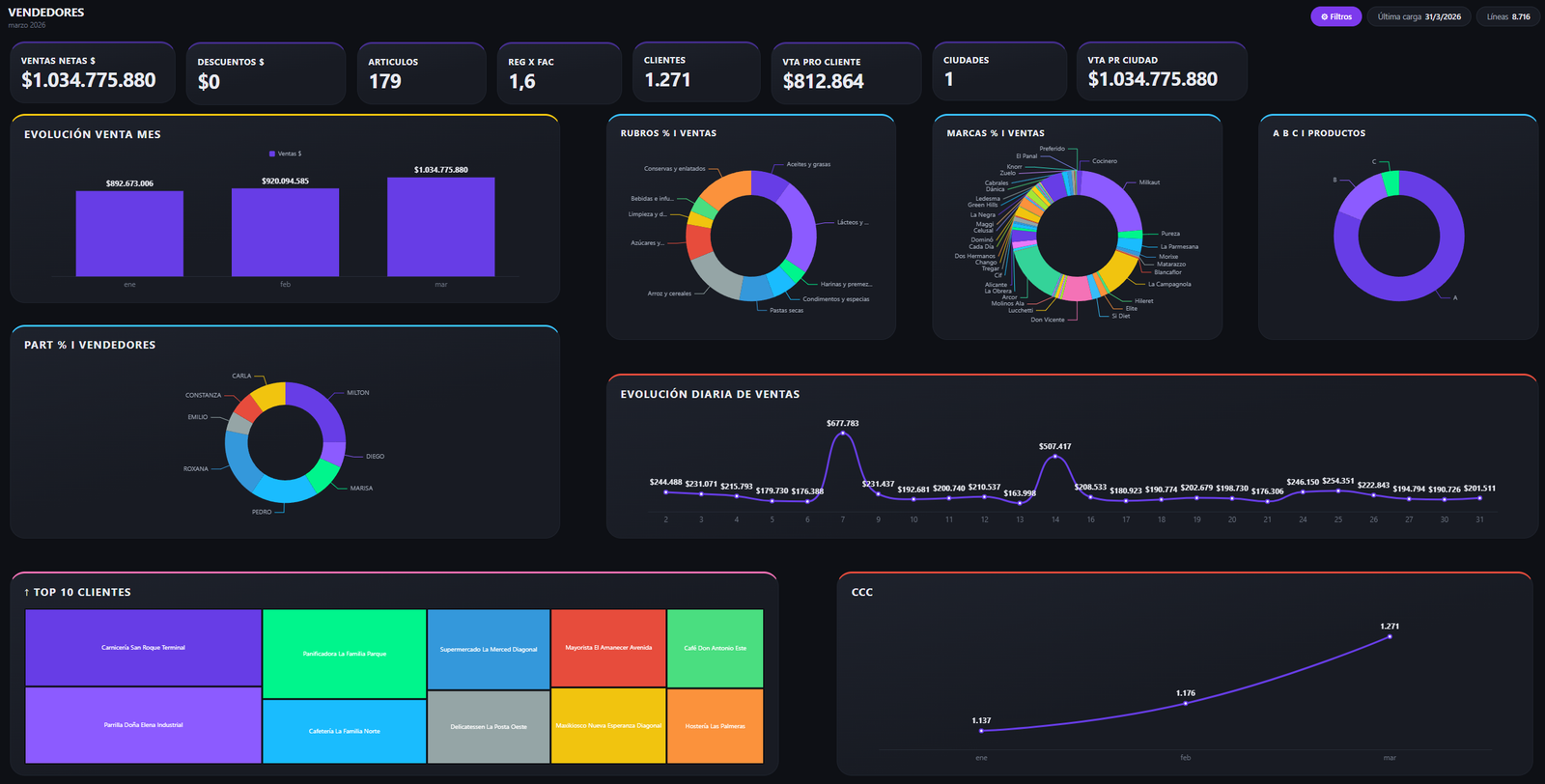Viewport: 1545px width, 784px height.
Task: Choose the Supermercado La Merced Diagonal tile
Action: point(489,649)
